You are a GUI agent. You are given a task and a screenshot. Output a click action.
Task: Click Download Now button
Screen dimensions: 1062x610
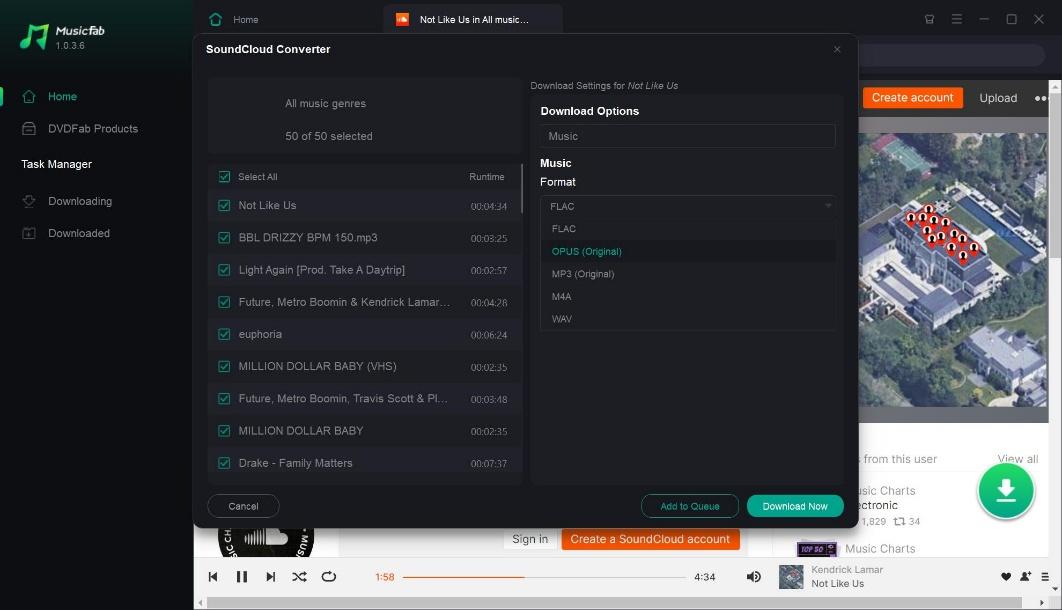pos(795,506)
